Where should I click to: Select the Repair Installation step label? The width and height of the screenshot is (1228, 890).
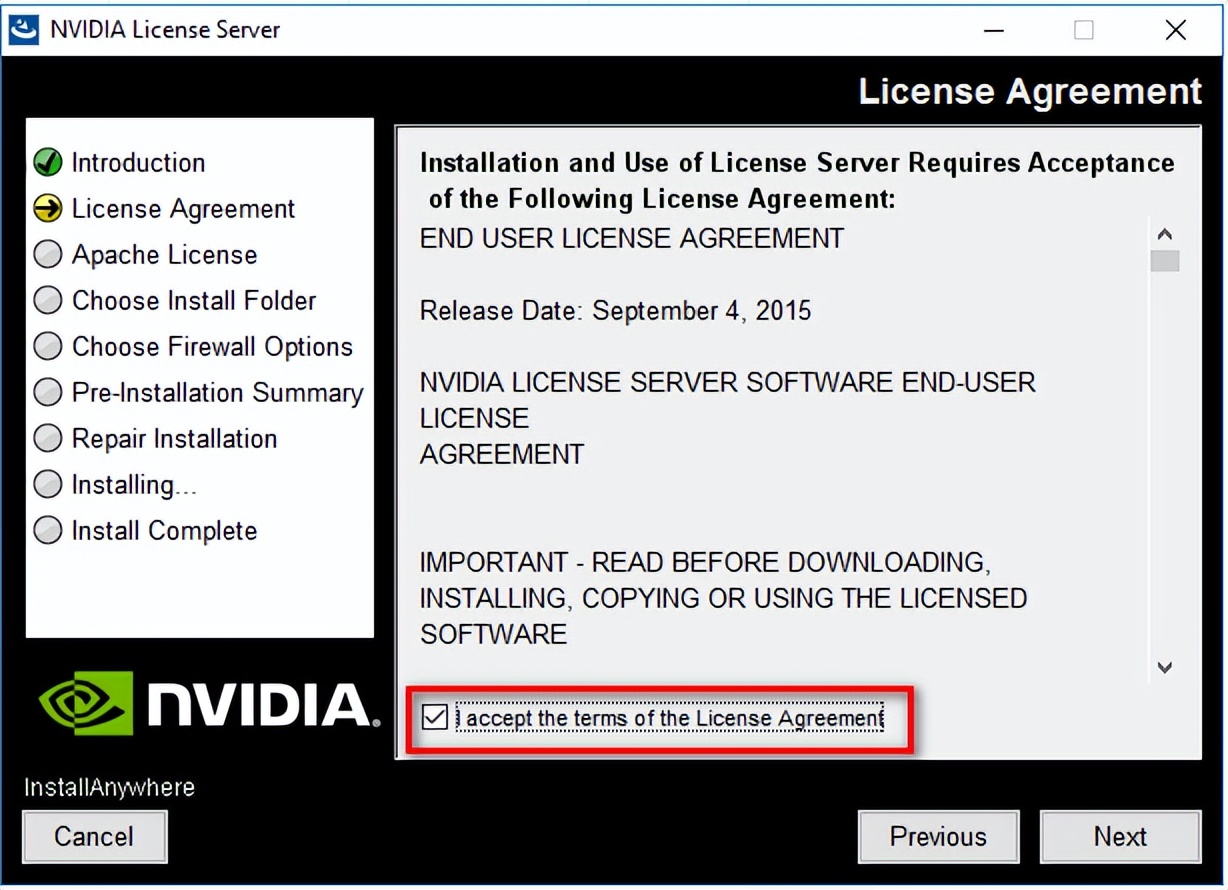(174, 438)
